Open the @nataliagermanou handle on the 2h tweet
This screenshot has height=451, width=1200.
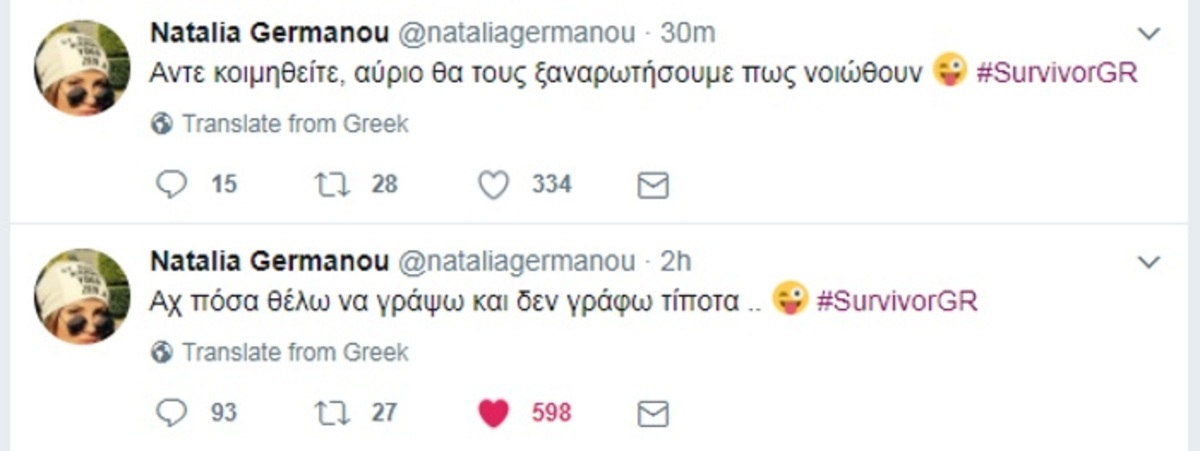coord(517,262)
